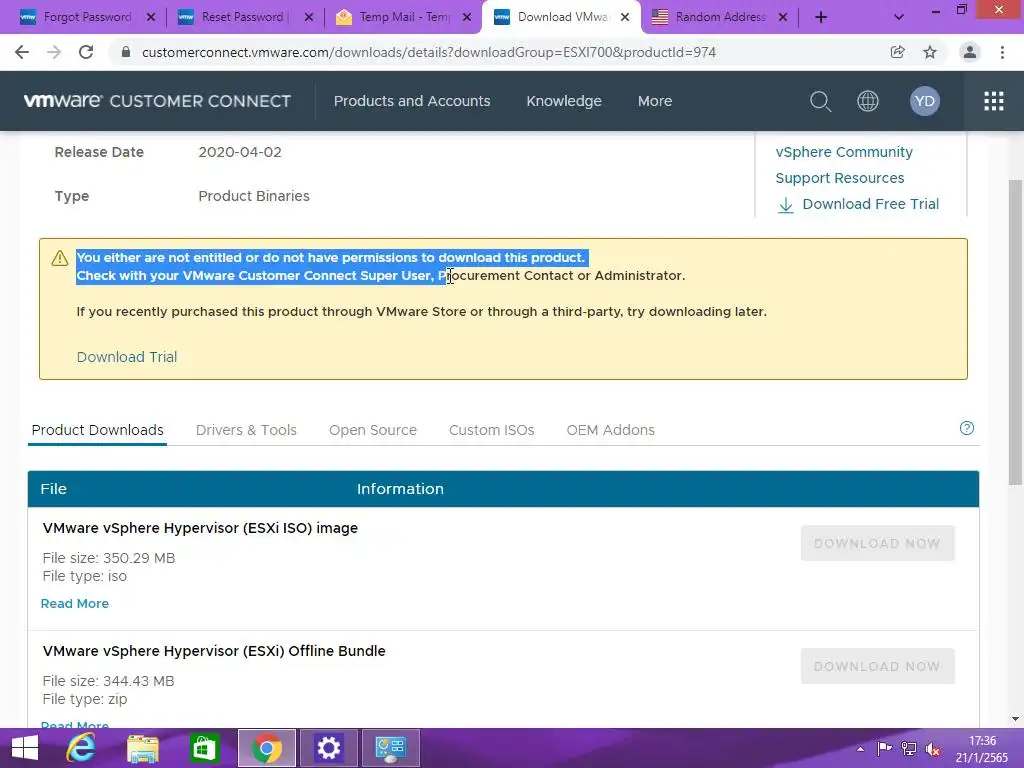
Task: Click the VMware Customer Connect logo
Action: pos(157,101)
